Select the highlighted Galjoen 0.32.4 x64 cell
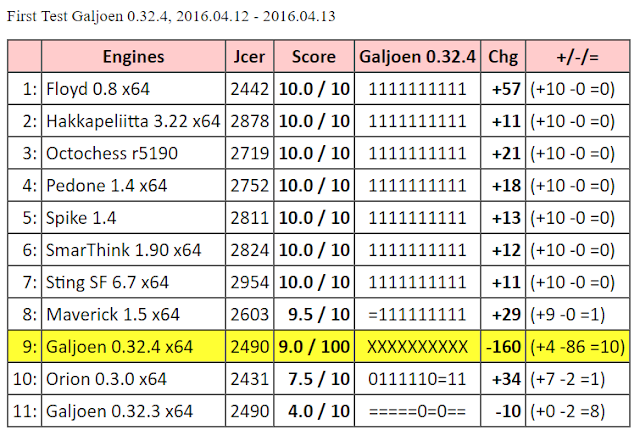 [133, 347]
